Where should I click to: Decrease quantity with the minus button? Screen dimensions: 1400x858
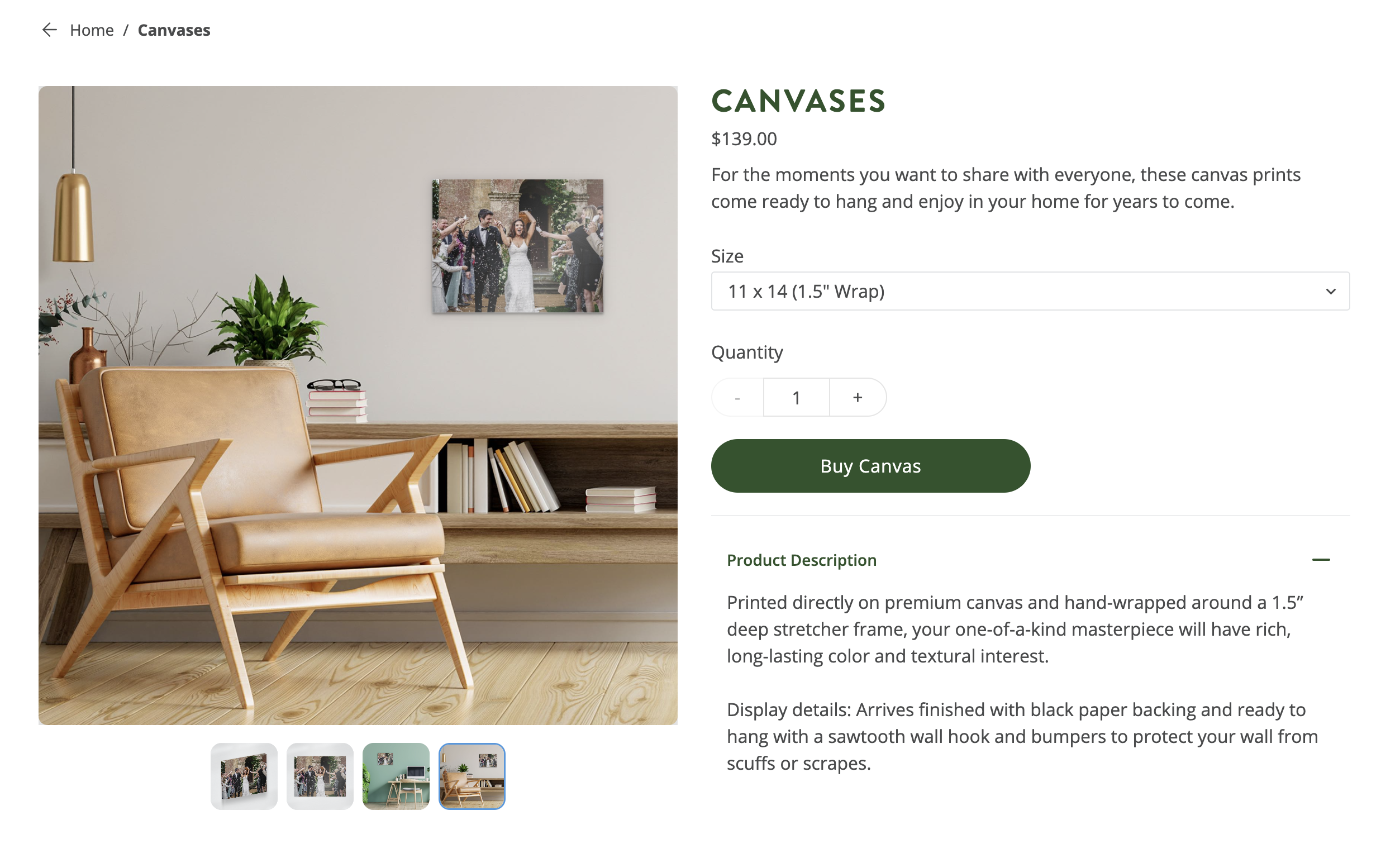737,397
